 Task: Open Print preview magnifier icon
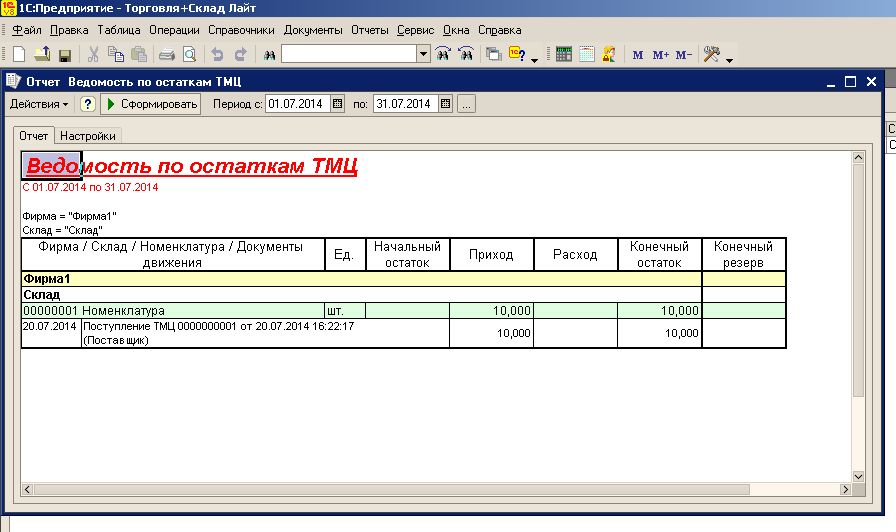coord(190,54)
